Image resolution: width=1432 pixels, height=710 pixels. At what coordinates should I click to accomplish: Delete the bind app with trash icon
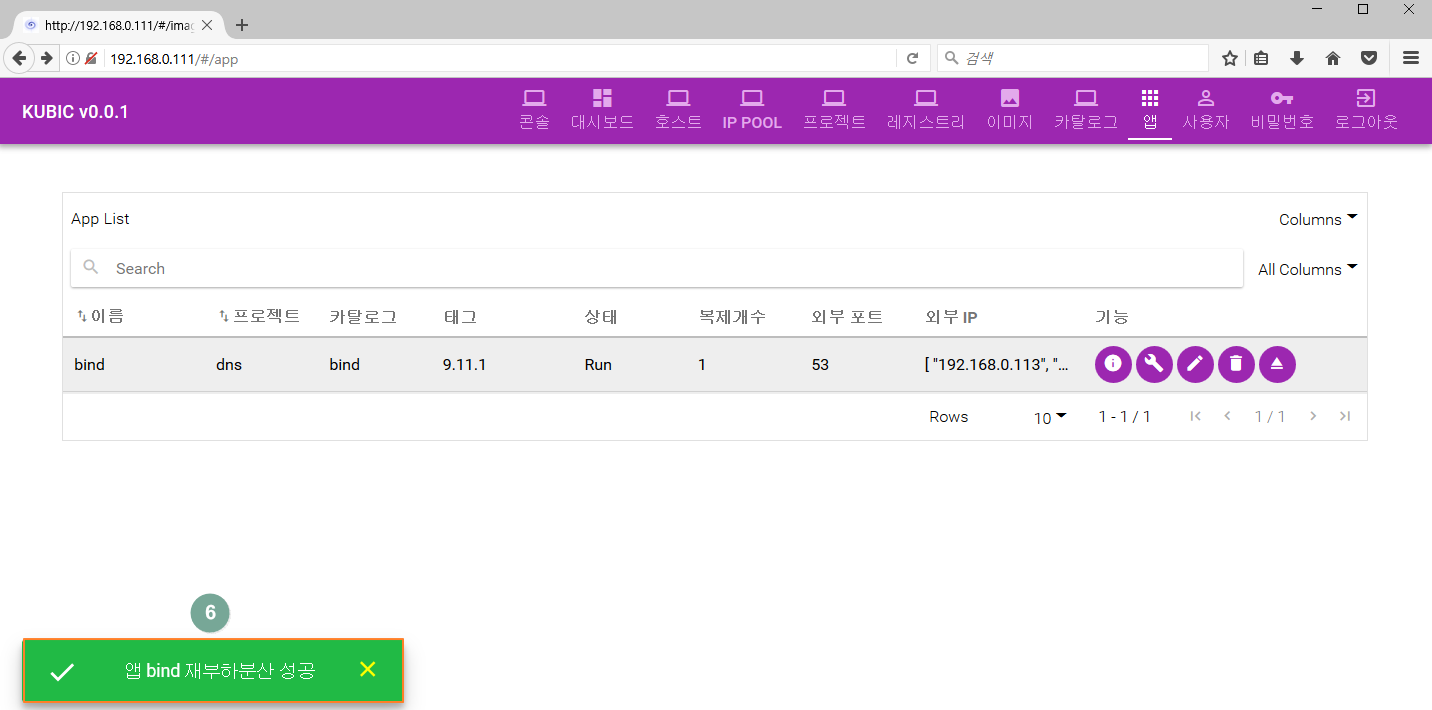click(1236, 364)
